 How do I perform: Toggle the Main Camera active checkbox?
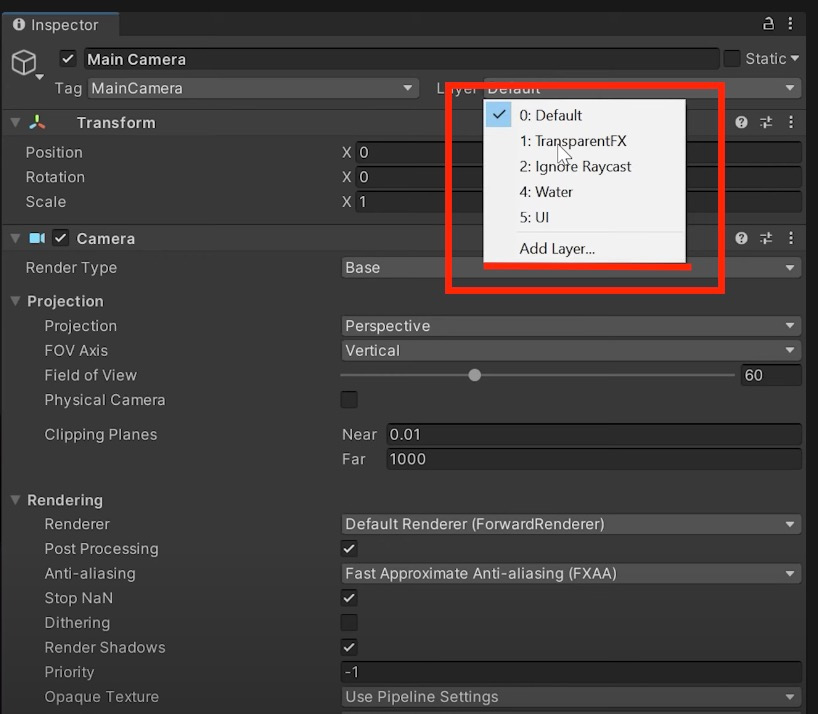coord(68,59)
